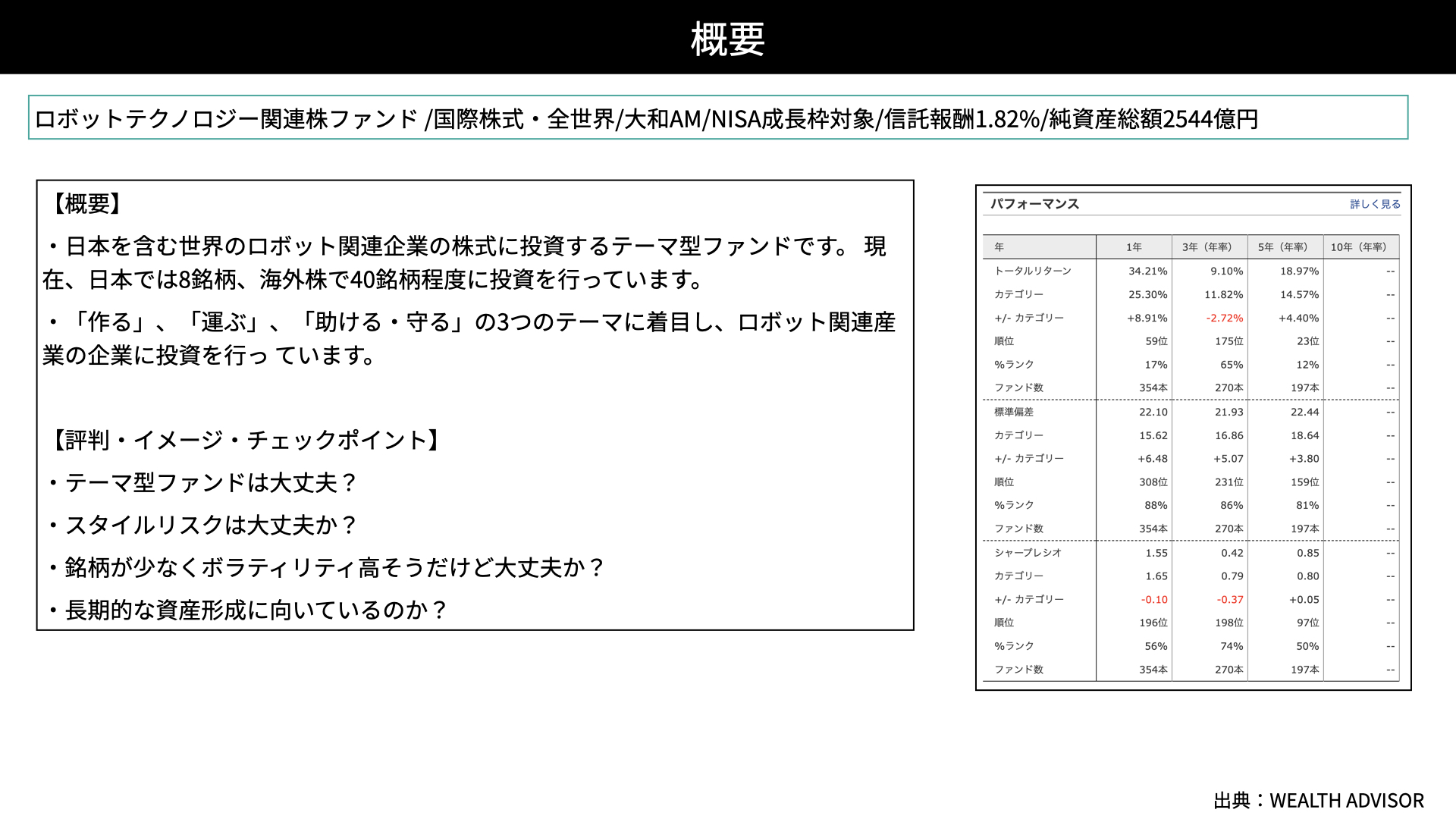1456x819 pixels.
Task: Click the 18.97% total return value
Action: [x=1300, y=271]
